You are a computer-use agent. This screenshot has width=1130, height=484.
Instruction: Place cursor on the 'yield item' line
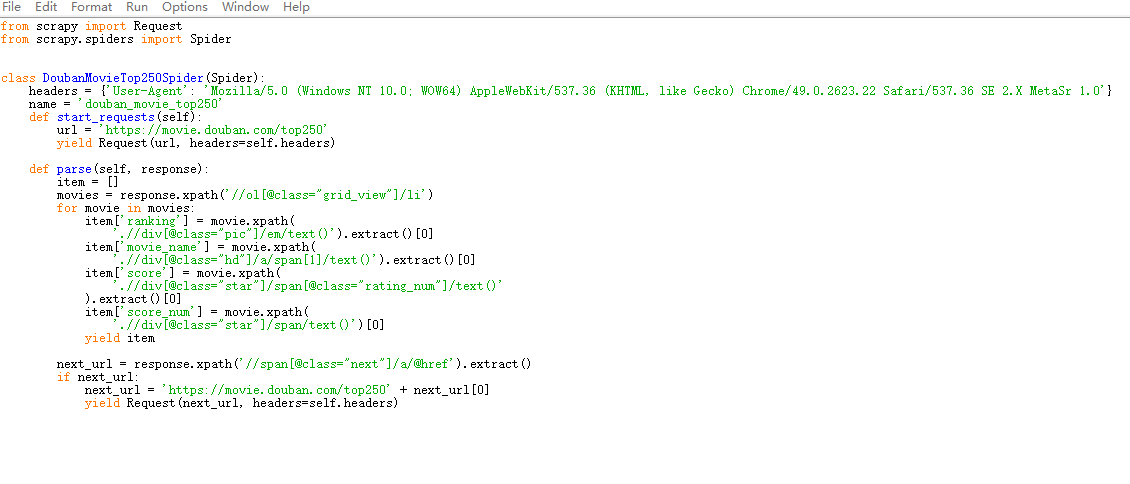119,338
